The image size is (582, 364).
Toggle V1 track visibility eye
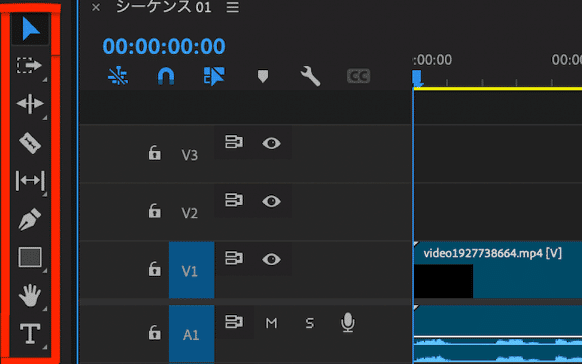[x=271, y=259]
